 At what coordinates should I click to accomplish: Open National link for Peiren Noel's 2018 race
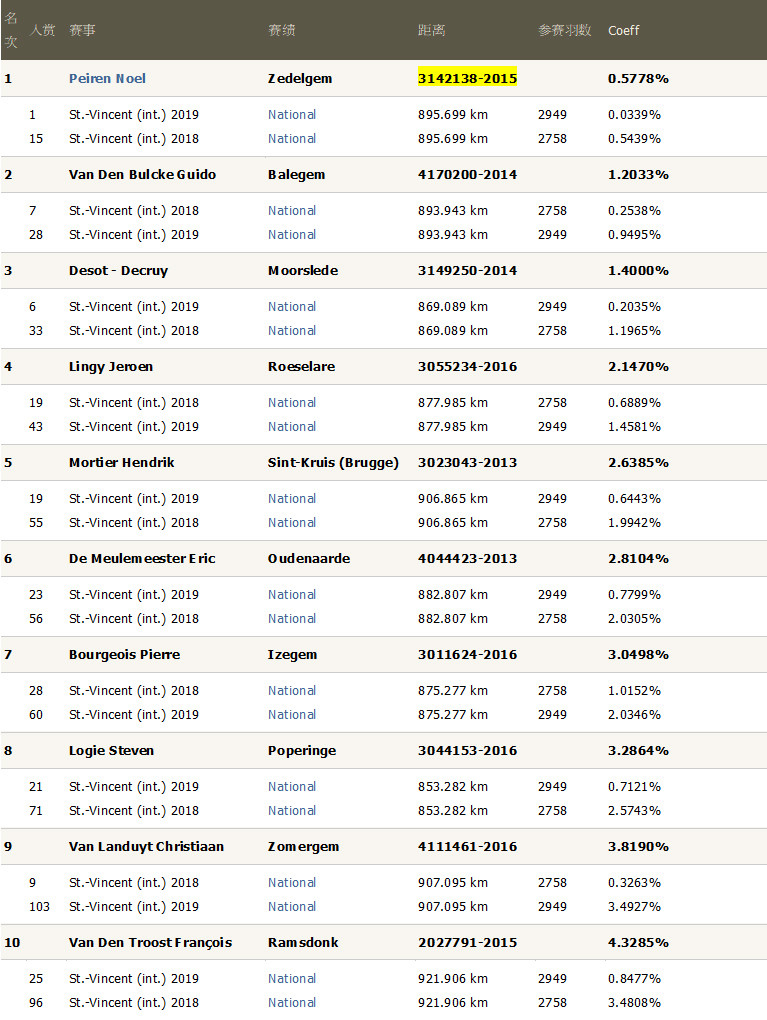(292, 138)
